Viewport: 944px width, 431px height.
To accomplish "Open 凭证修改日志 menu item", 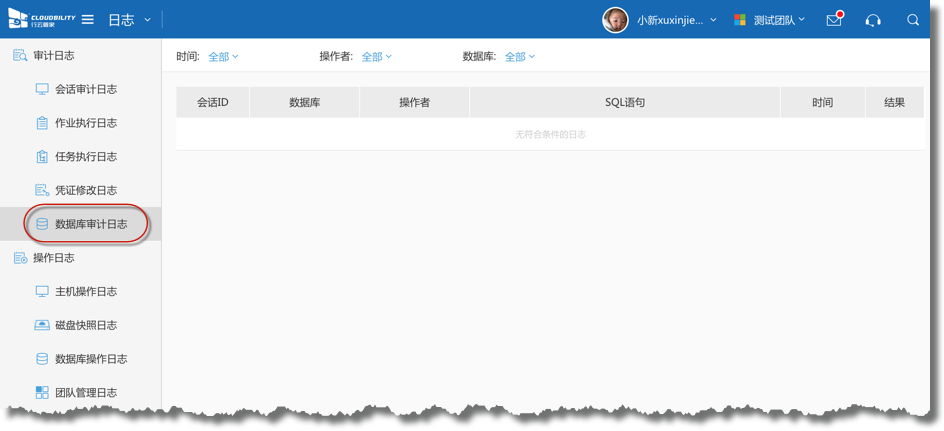I will pos(86,190).
